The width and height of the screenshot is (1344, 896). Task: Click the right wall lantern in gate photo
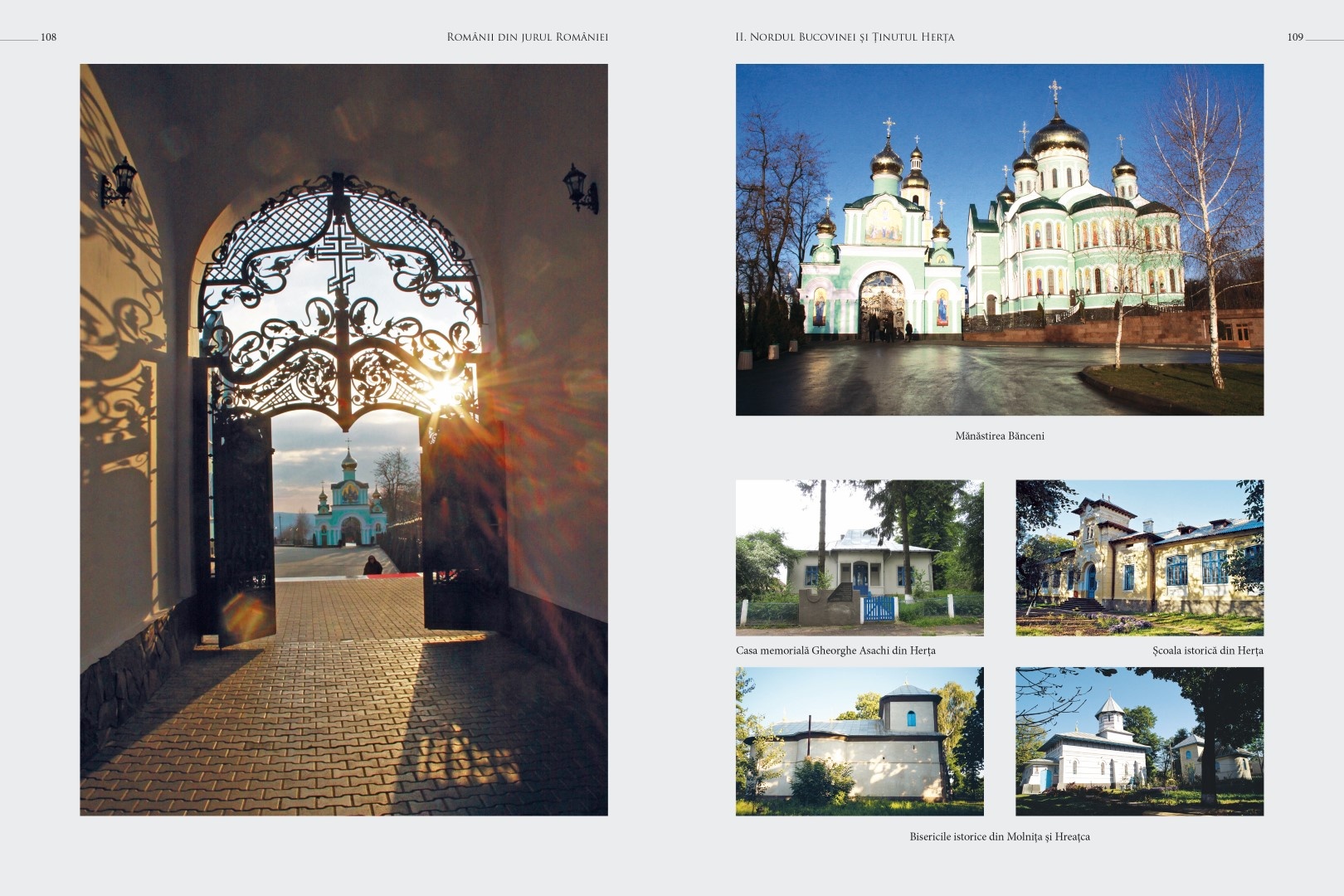[x=580, y=188]
